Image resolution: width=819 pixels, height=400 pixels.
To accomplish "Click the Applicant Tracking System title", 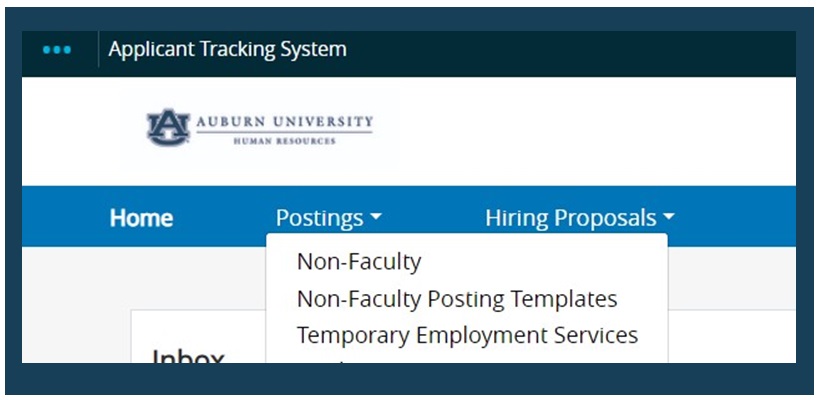I will 227,49.
